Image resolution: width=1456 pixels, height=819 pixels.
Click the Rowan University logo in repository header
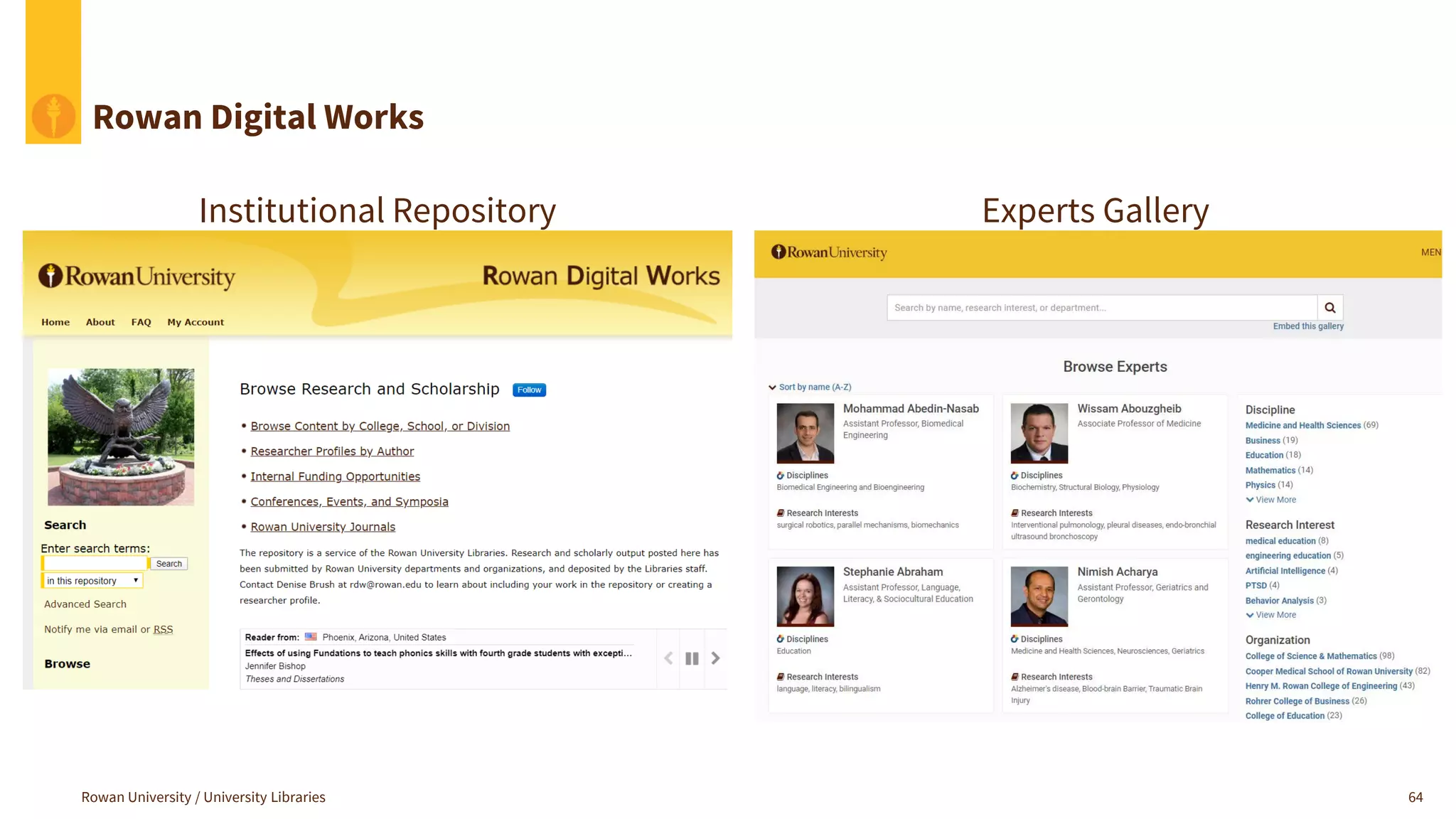point(136,276)
